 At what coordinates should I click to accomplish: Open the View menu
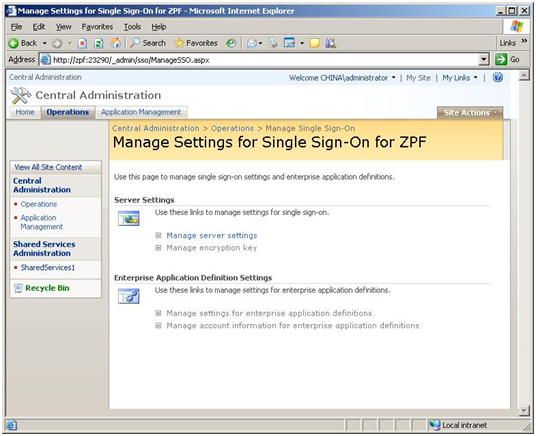tap(64, 27)
